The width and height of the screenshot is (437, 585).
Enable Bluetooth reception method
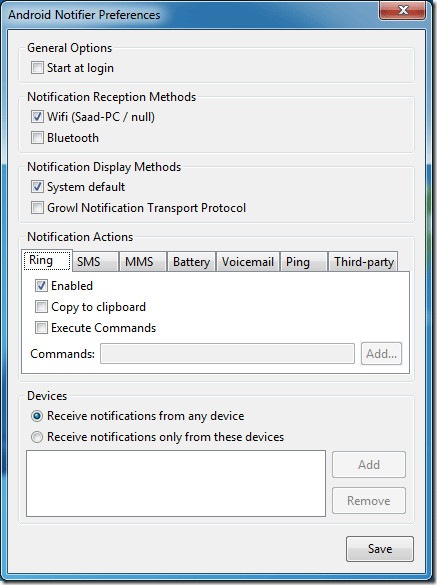point(37,138)
